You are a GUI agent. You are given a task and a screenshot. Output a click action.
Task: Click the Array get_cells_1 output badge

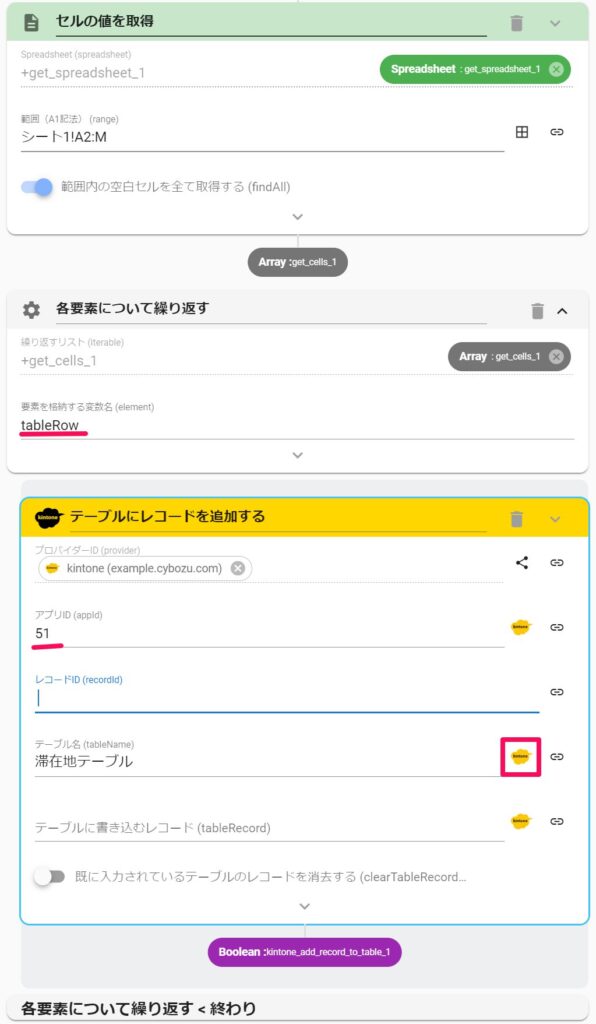[298, 262]
